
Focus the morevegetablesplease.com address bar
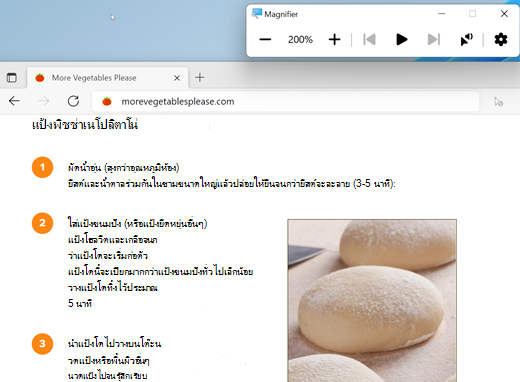tap(286, 101)
